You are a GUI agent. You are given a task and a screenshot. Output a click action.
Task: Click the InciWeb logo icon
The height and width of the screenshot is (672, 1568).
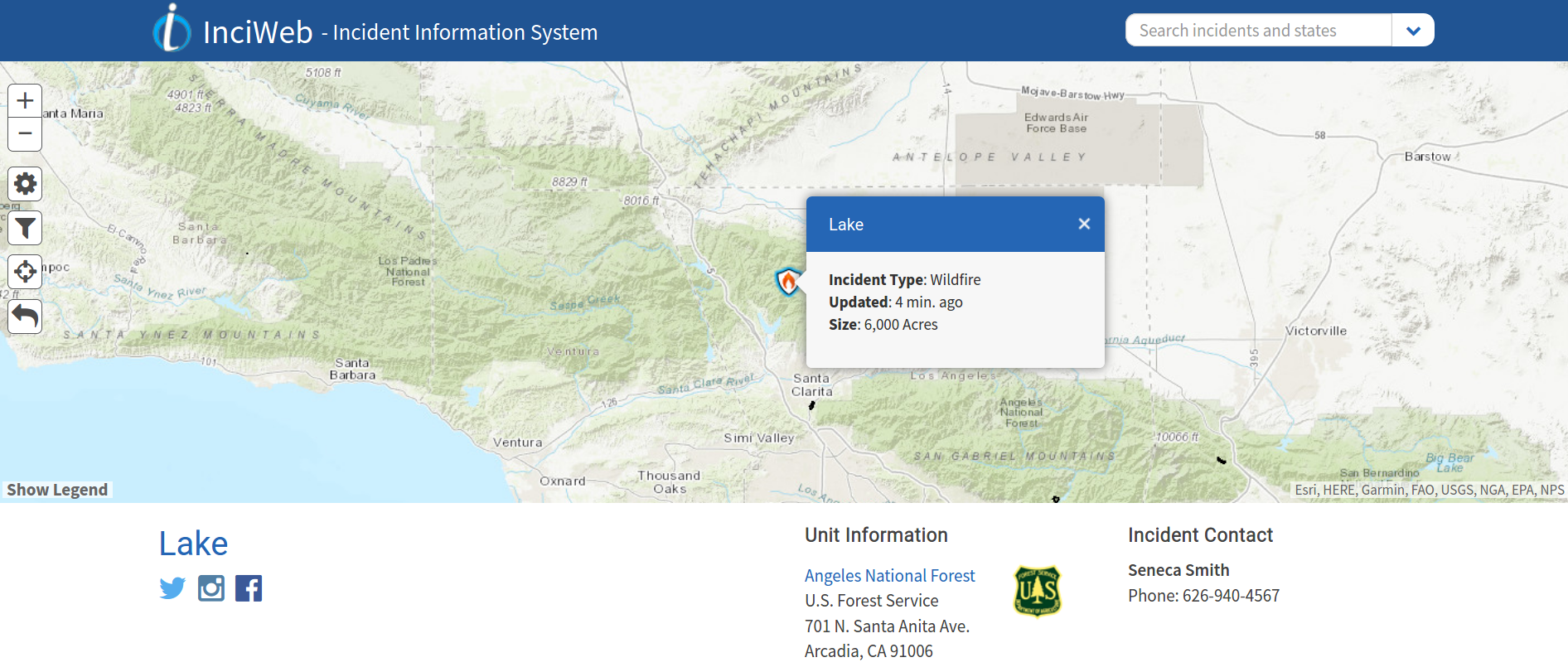coord(172,28)
